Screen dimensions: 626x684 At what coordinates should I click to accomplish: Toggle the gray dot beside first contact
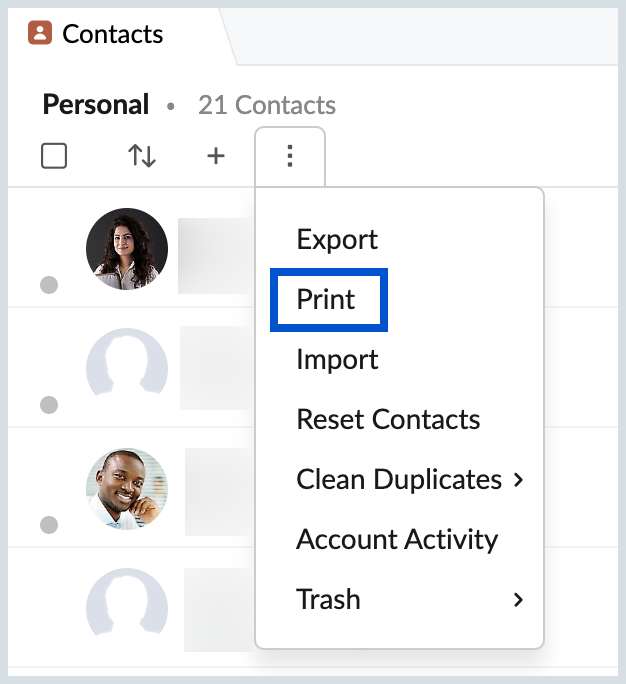[x=49, y=285]
